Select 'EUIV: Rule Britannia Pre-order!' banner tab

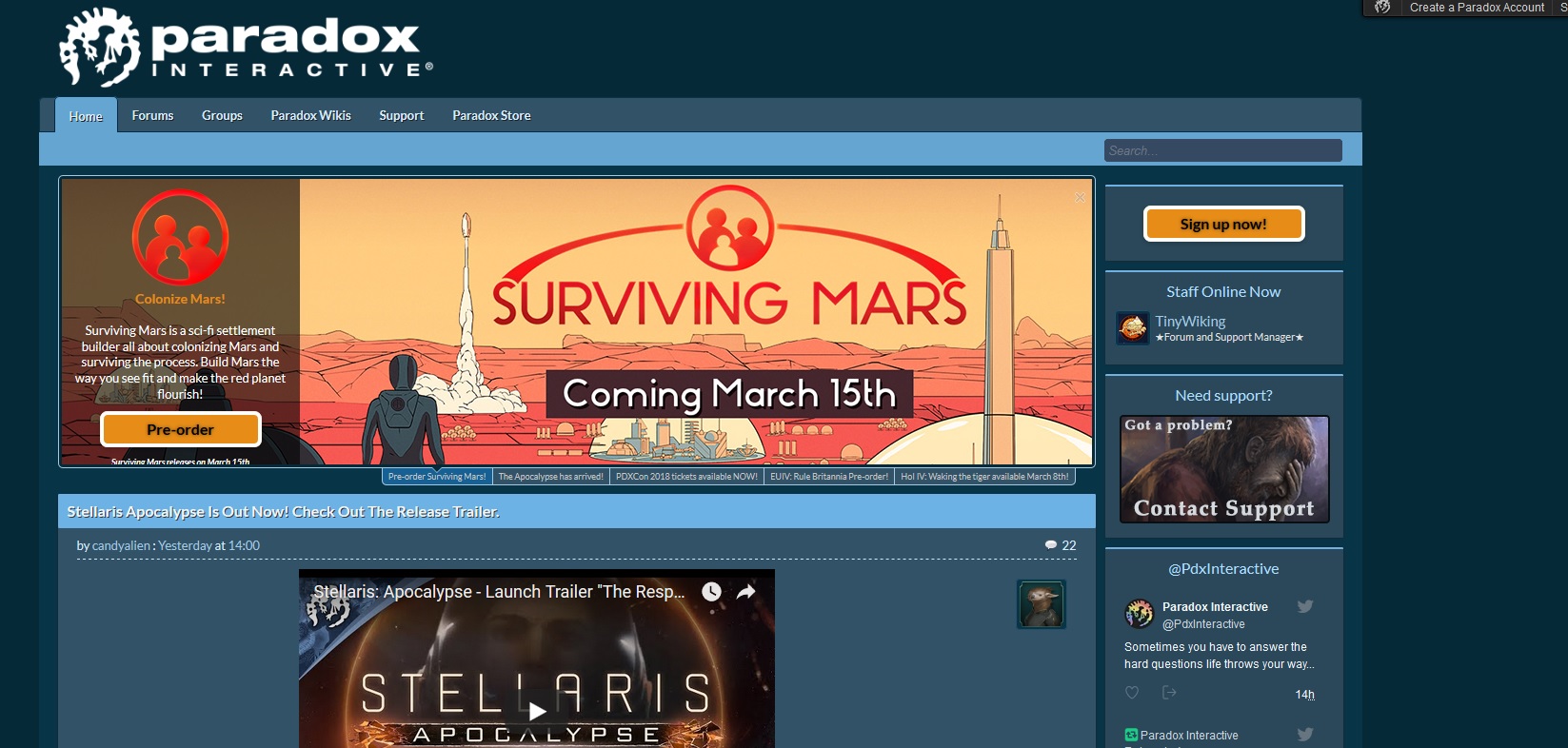[829, 477]
